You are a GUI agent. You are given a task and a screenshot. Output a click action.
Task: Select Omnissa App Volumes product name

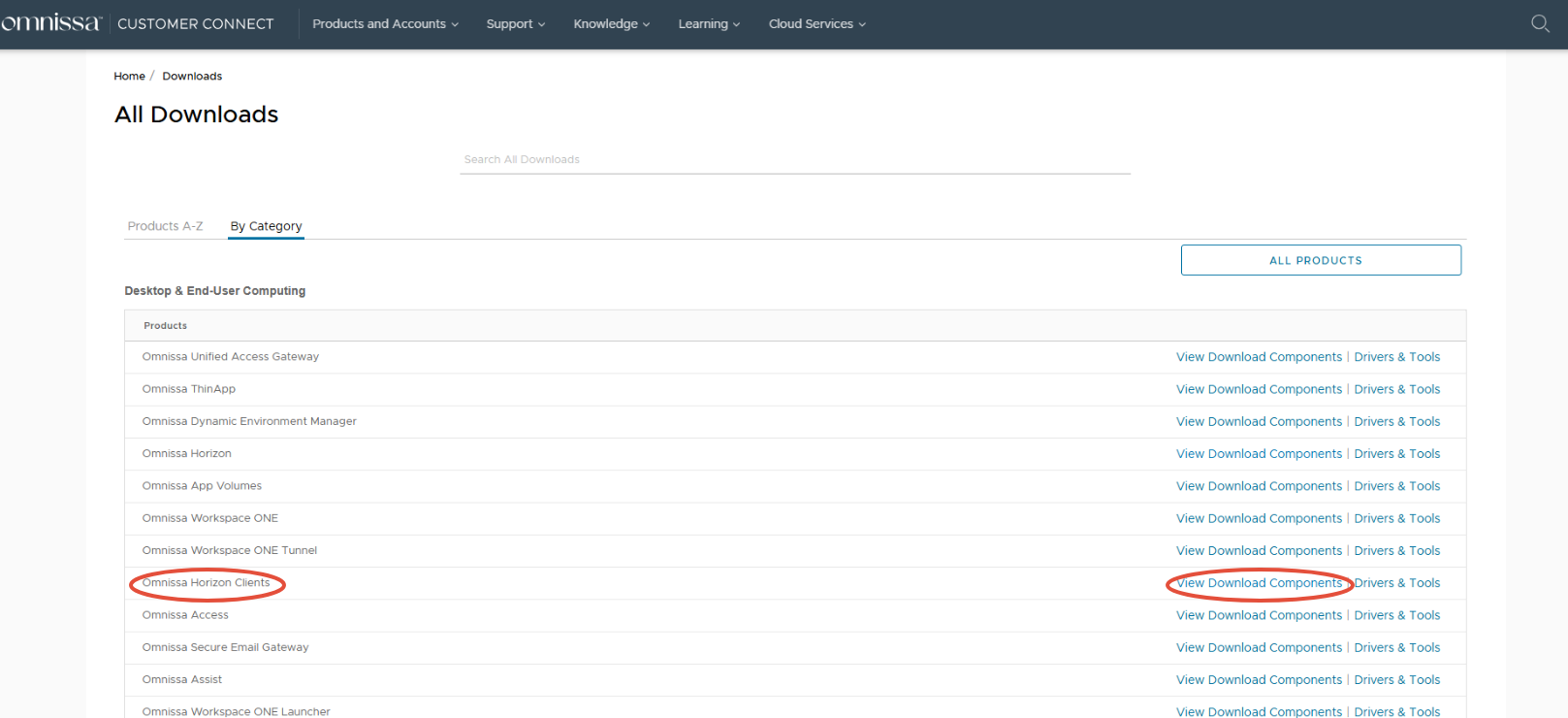click(x=202, y=486)
